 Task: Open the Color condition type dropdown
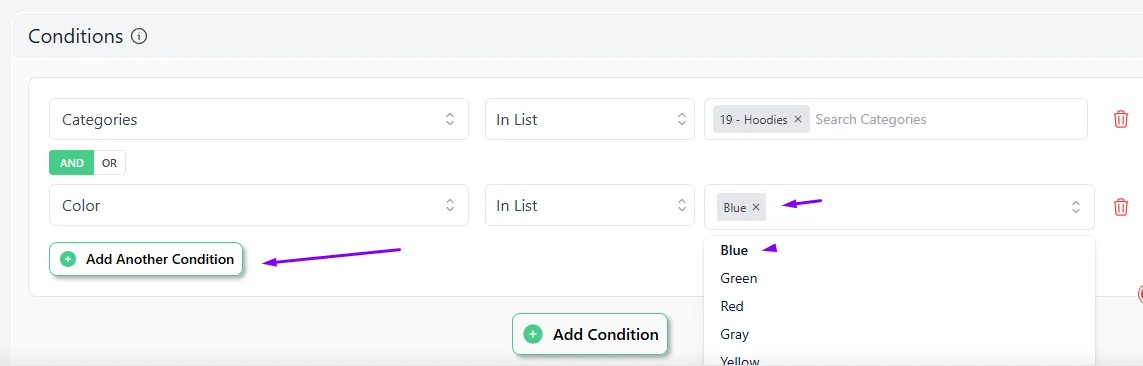(x=259, y=205)
